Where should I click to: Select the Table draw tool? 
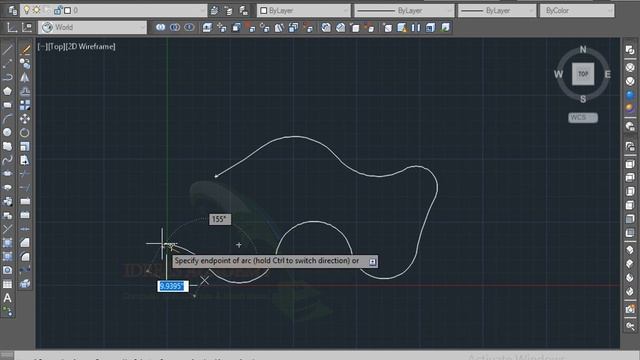point(7,284)
